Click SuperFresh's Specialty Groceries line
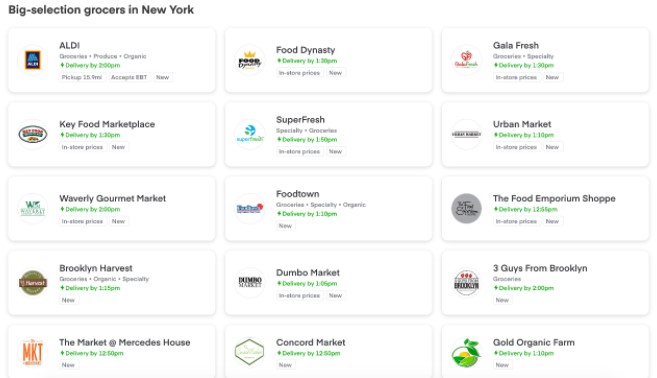 tap(306, 130)
